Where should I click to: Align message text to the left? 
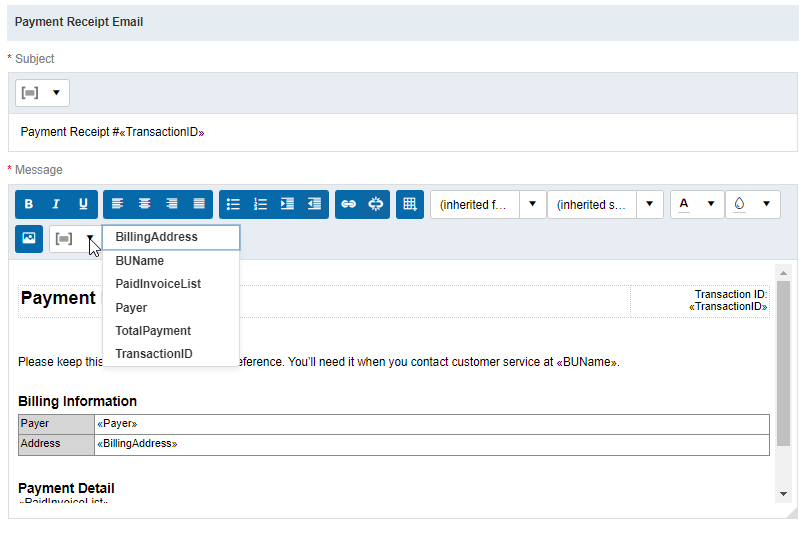117,204
